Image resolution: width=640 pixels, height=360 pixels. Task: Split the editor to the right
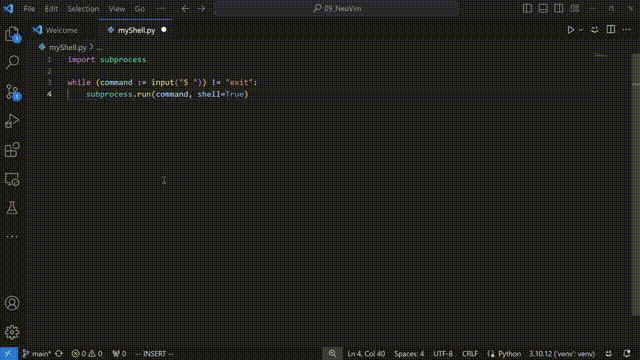[x=611, y=29]
